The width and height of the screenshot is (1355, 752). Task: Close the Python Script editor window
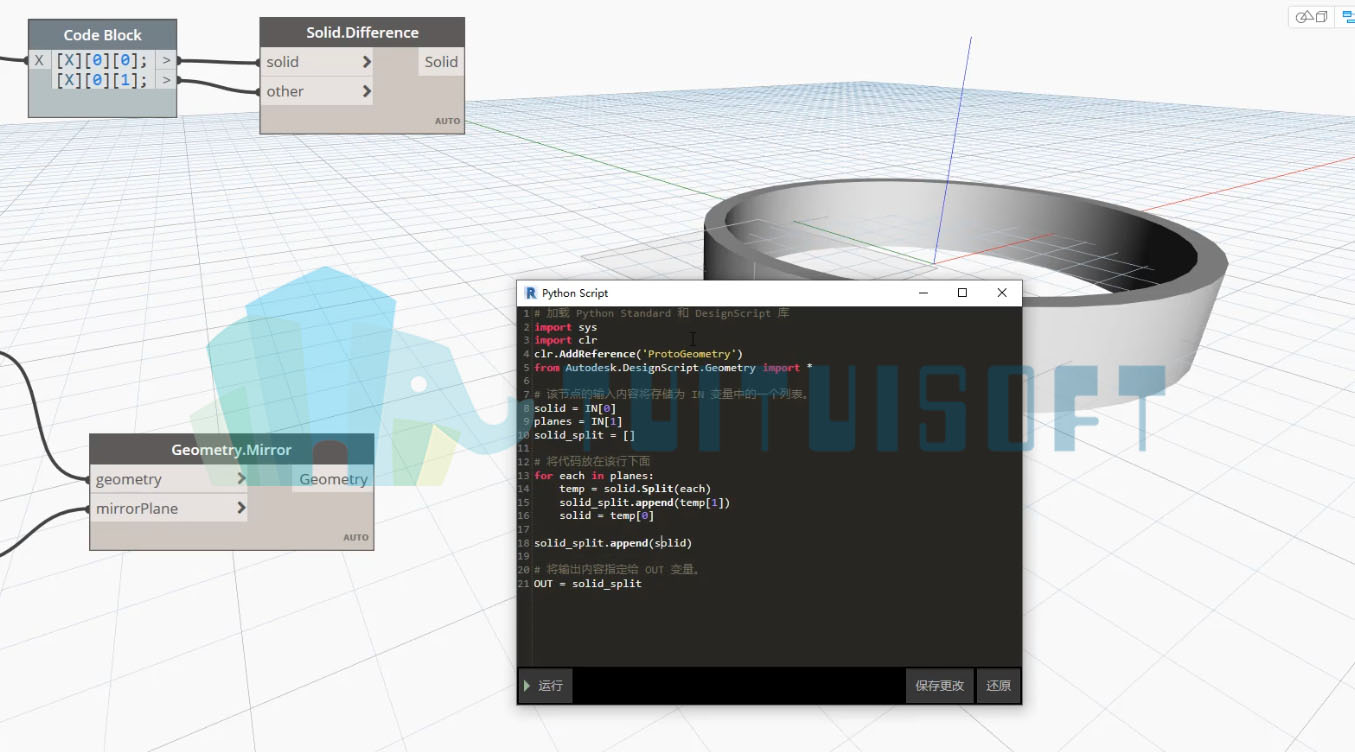click(1002, 293)
